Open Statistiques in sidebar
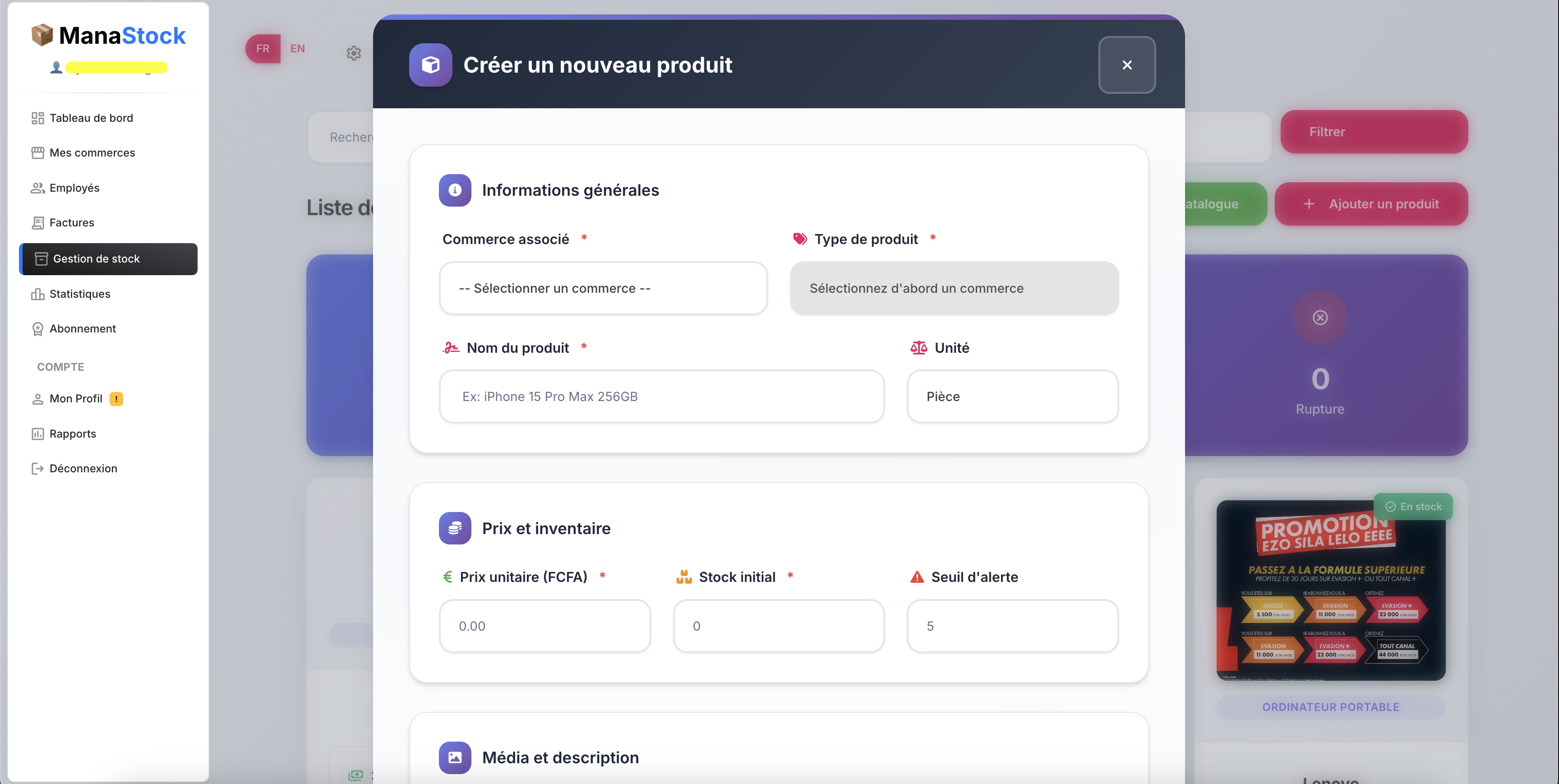Image resolution: width=1559 pixels, height=784 pixels. tap(108, 294)
